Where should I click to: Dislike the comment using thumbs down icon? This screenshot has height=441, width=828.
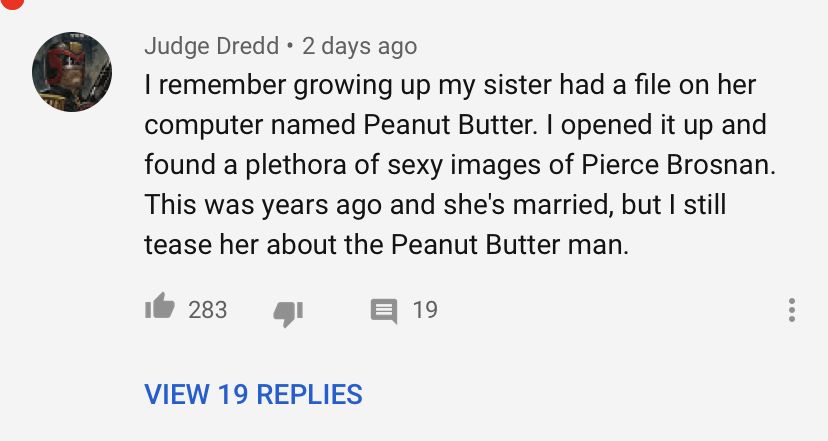tap(288, 312)
